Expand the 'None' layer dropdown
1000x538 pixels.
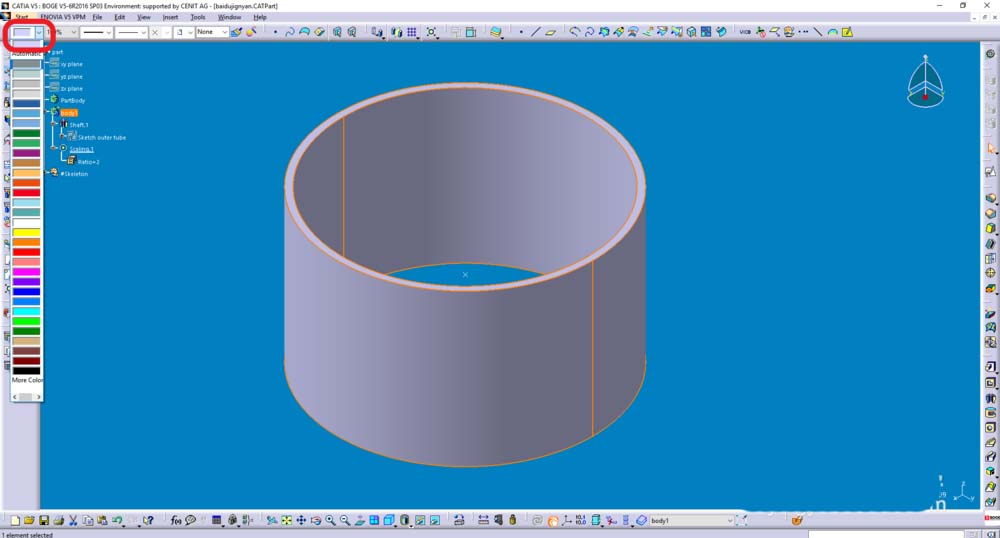[x=224, y=32]
